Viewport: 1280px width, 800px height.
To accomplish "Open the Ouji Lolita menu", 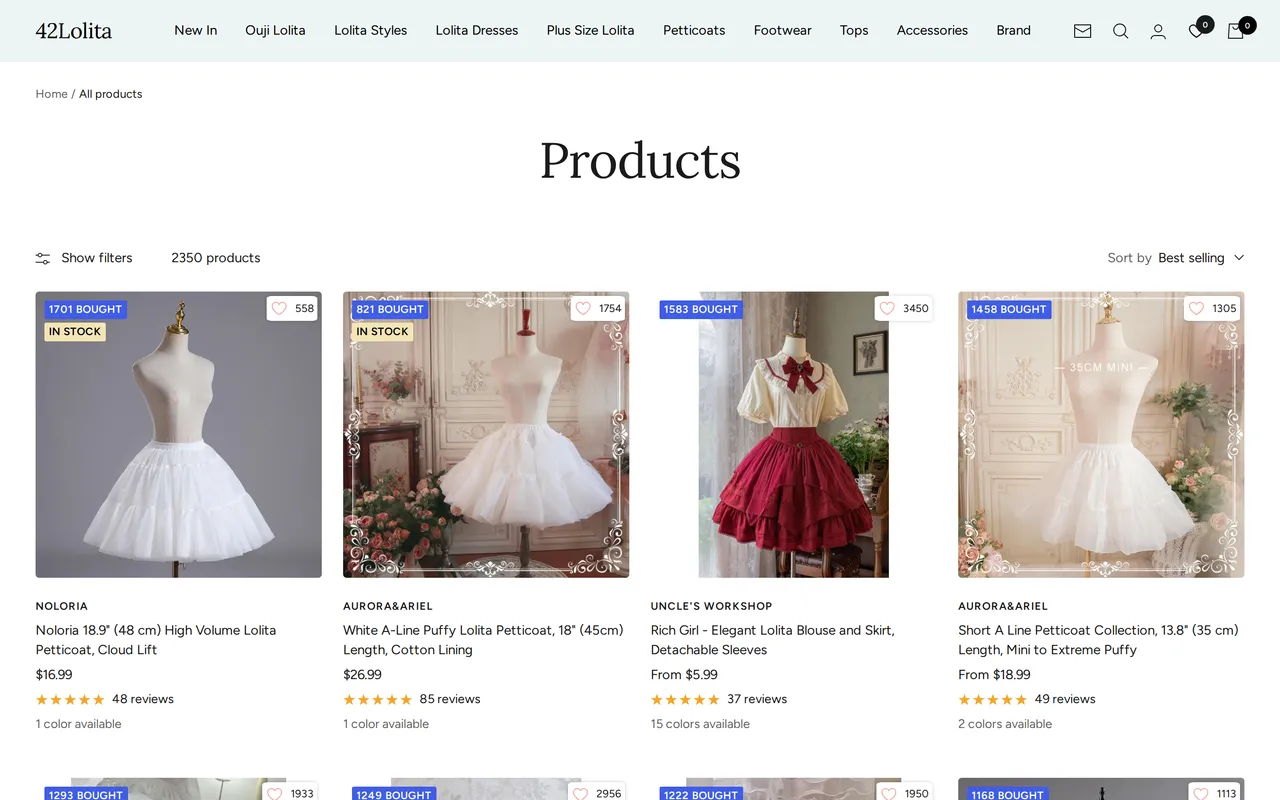I will tap(275, 31).
